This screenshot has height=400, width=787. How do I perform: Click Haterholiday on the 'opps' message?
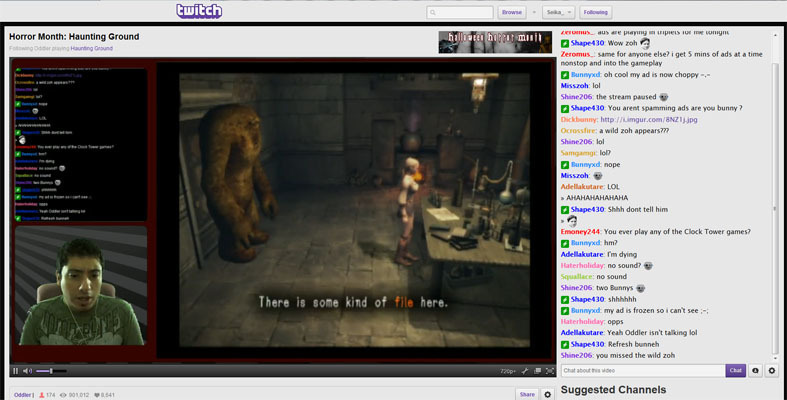[x=583, y=322]
